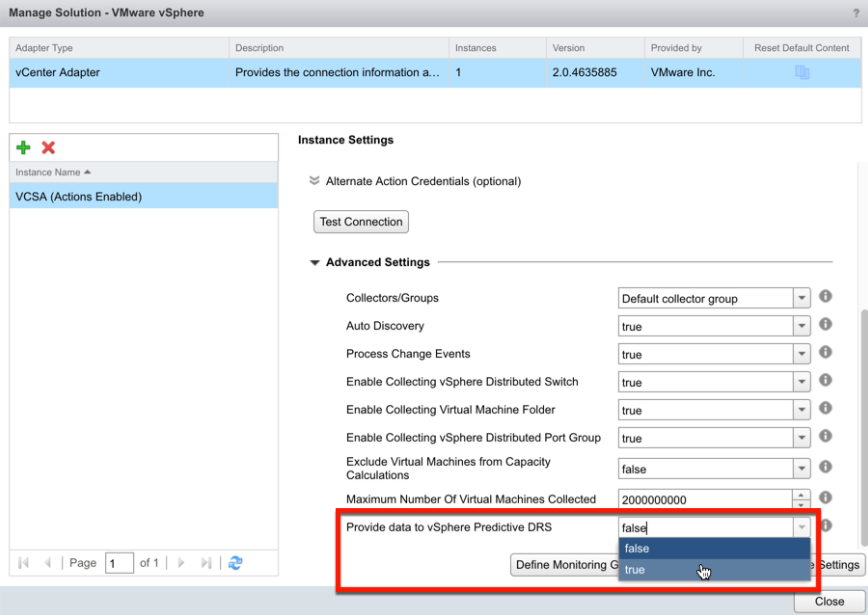
Task: Open Enable Collecting vSphere Distributed Switch dropdown
Action: 802,382
